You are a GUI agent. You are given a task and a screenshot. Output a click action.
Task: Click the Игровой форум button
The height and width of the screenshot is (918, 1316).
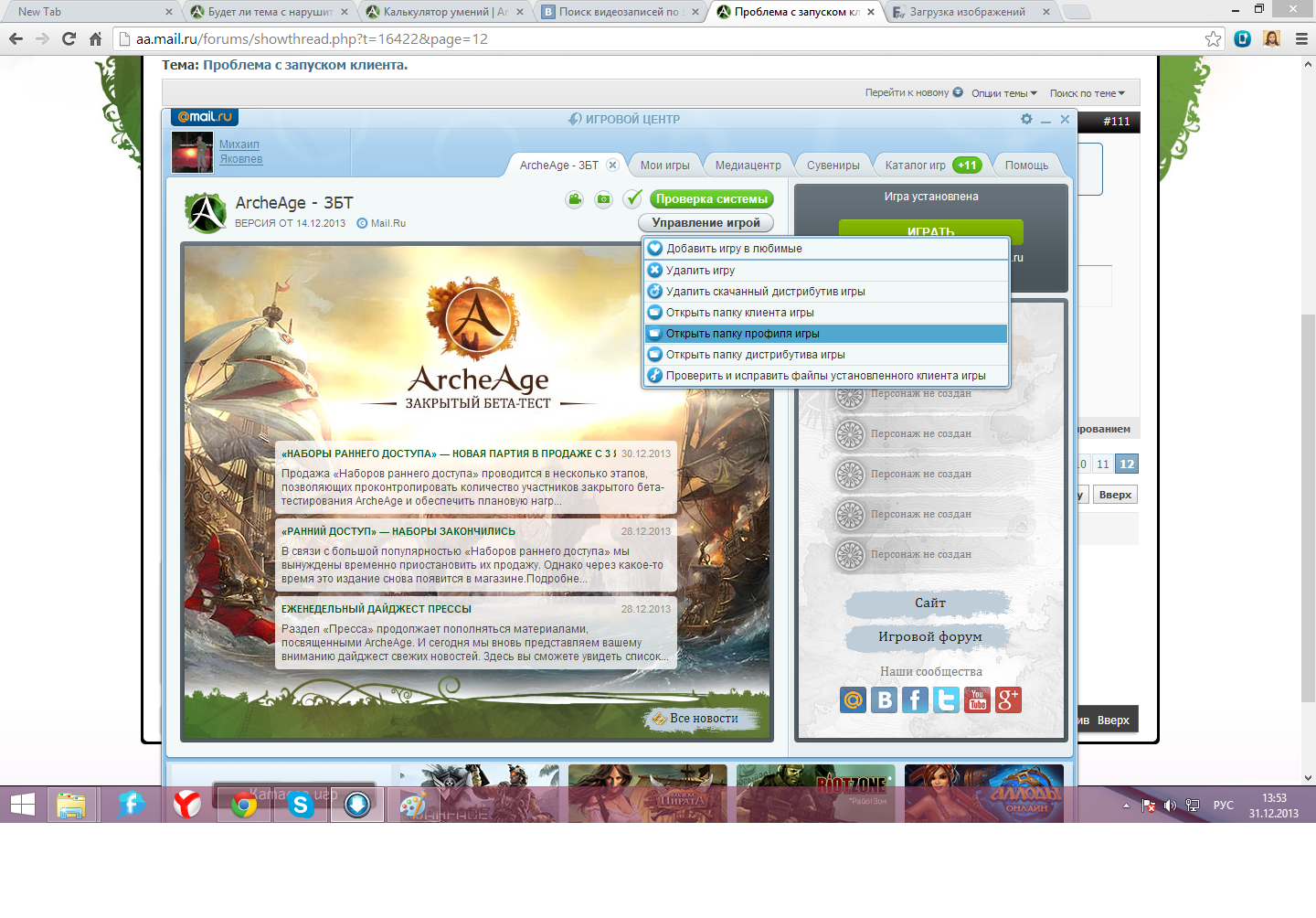[x=930, y=637]
